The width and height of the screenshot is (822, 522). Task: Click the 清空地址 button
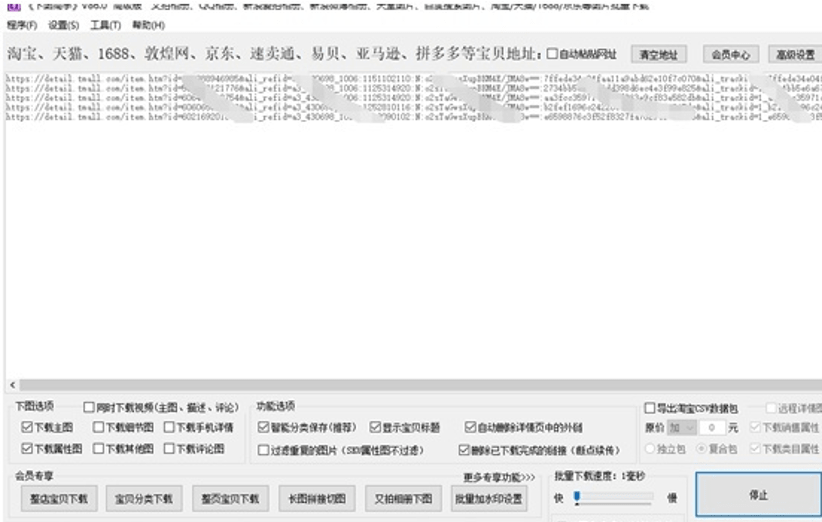pos(658,55)
